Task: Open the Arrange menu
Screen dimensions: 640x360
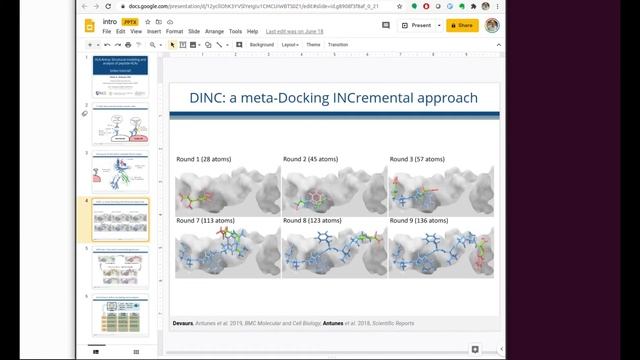Action: [214, 31]
